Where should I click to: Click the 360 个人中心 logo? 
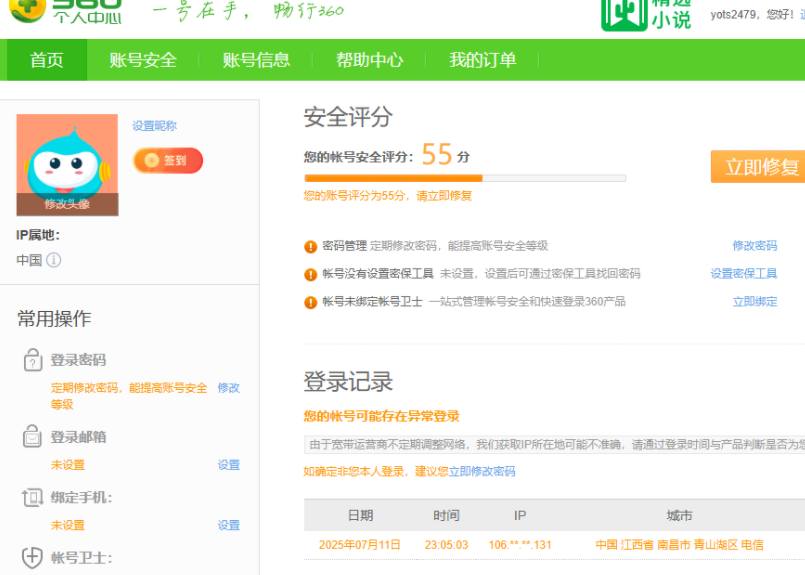click(66, 11)
